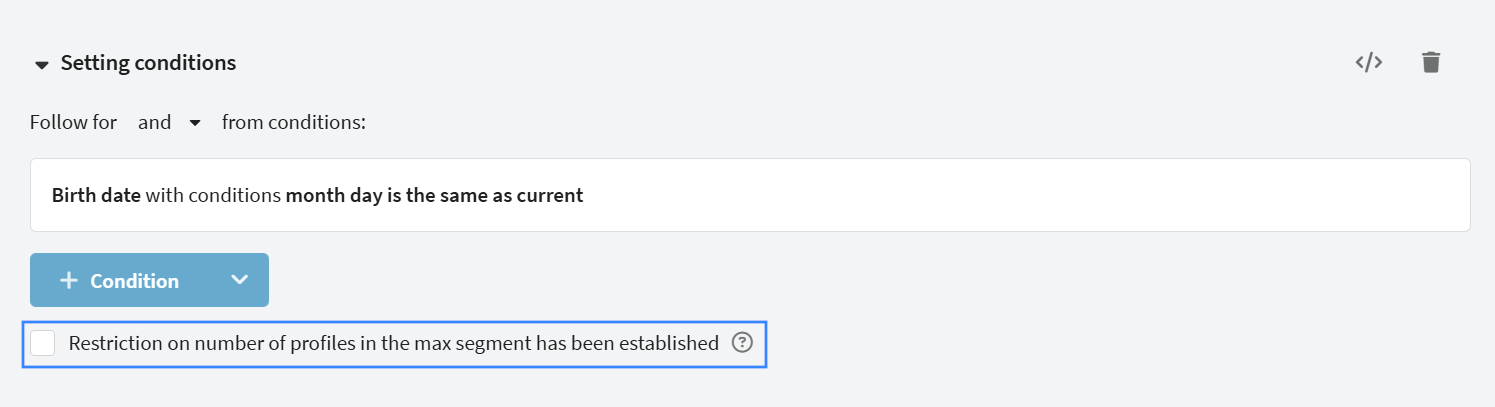Delete conditions using the trash icon
The height and width of the screenshot is (407, 1495).
[1431, 62]
